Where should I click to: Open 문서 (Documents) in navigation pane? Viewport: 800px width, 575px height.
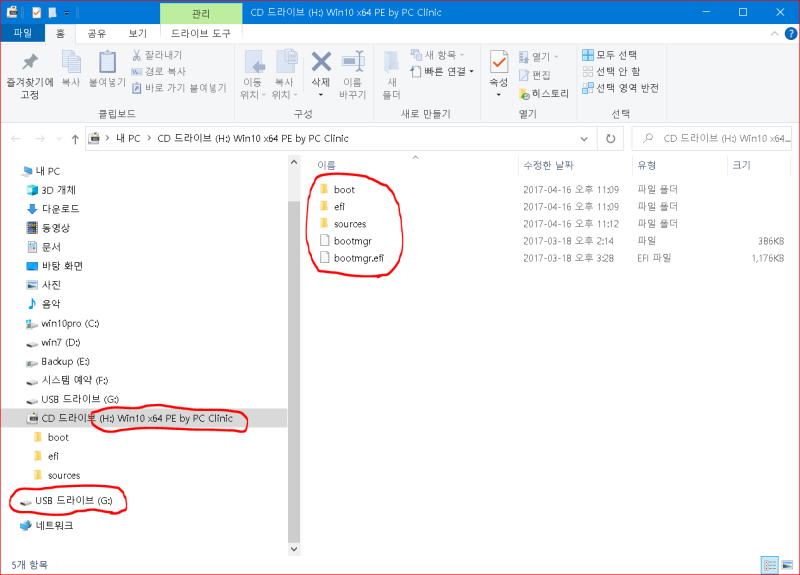coord(44,247)
